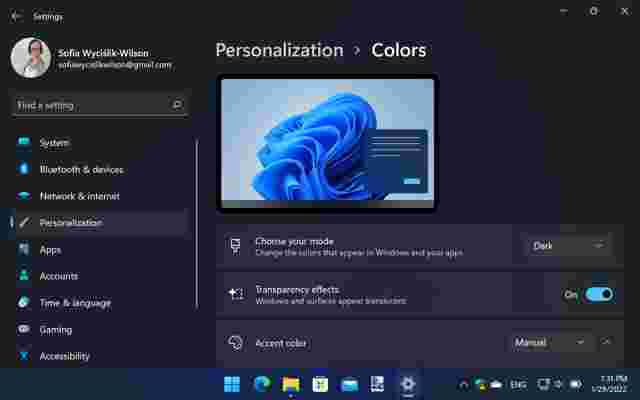Click the Settings gear taskbar icon
The height and width of the screenshot is (400, 640).
pos(407,384)
